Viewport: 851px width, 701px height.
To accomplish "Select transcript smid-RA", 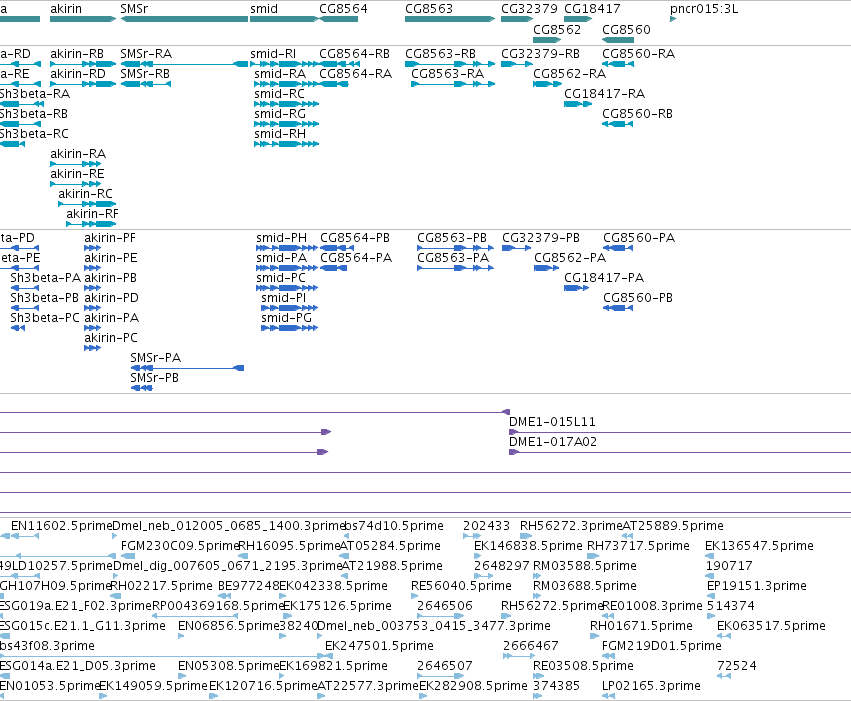I will click(x=280, y=74).
